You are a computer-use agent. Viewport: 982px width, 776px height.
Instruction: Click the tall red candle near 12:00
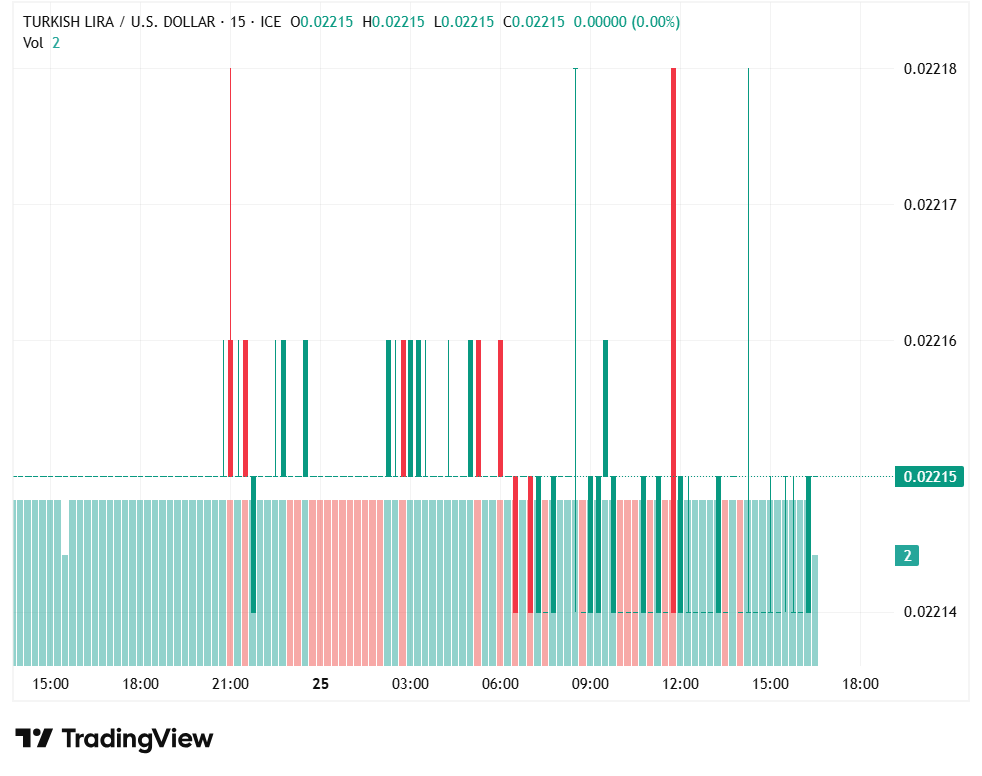(x=673, y=340)
